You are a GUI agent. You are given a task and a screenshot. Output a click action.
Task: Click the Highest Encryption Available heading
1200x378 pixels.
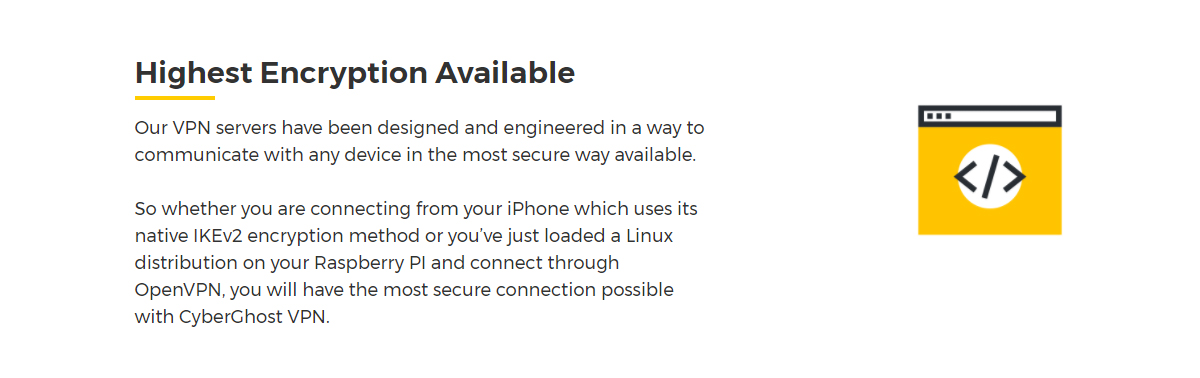tap(355, 73)
